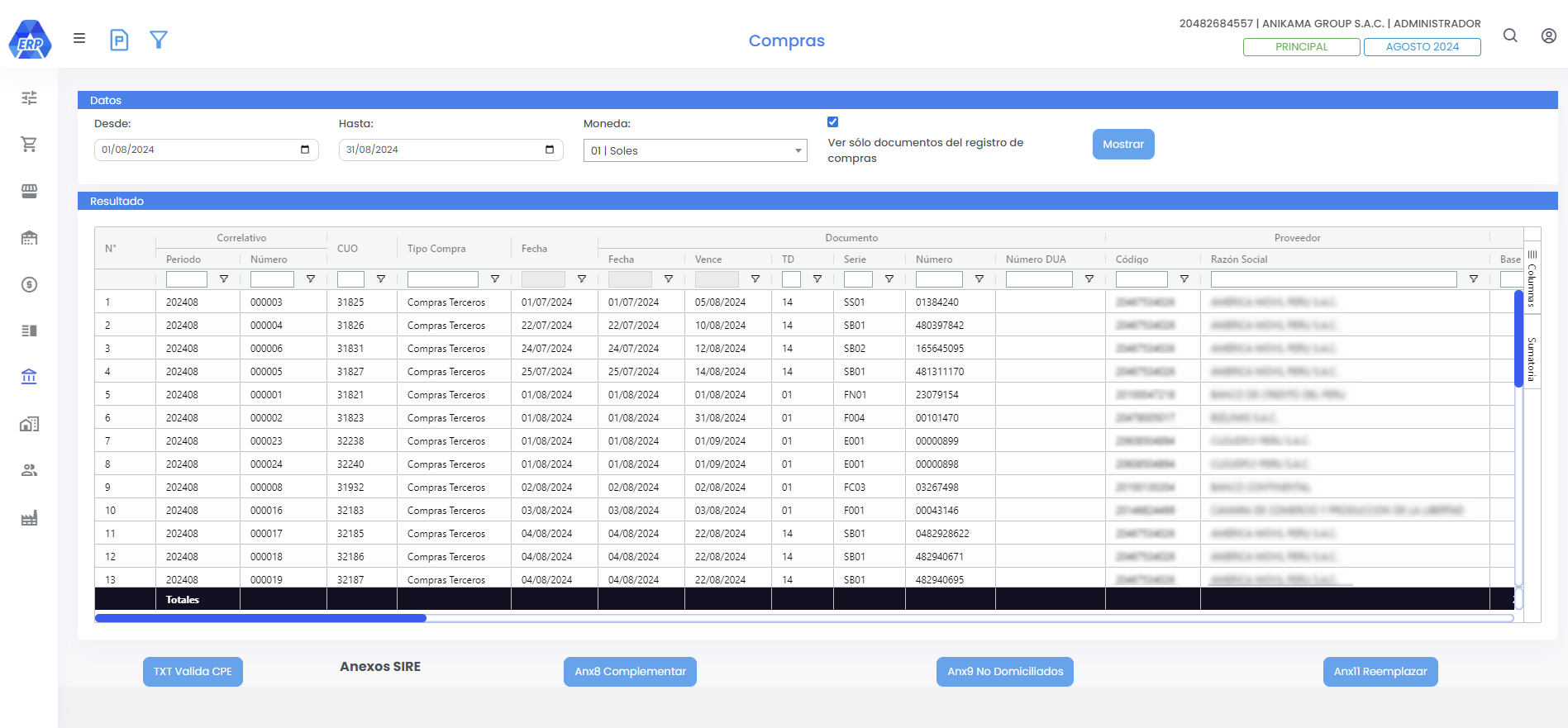Viewport: 1568px width, 728px height.
Task: Click the Anx9 No Domiciliados button
Action: pyautogui.click(x=1005, y=672)
